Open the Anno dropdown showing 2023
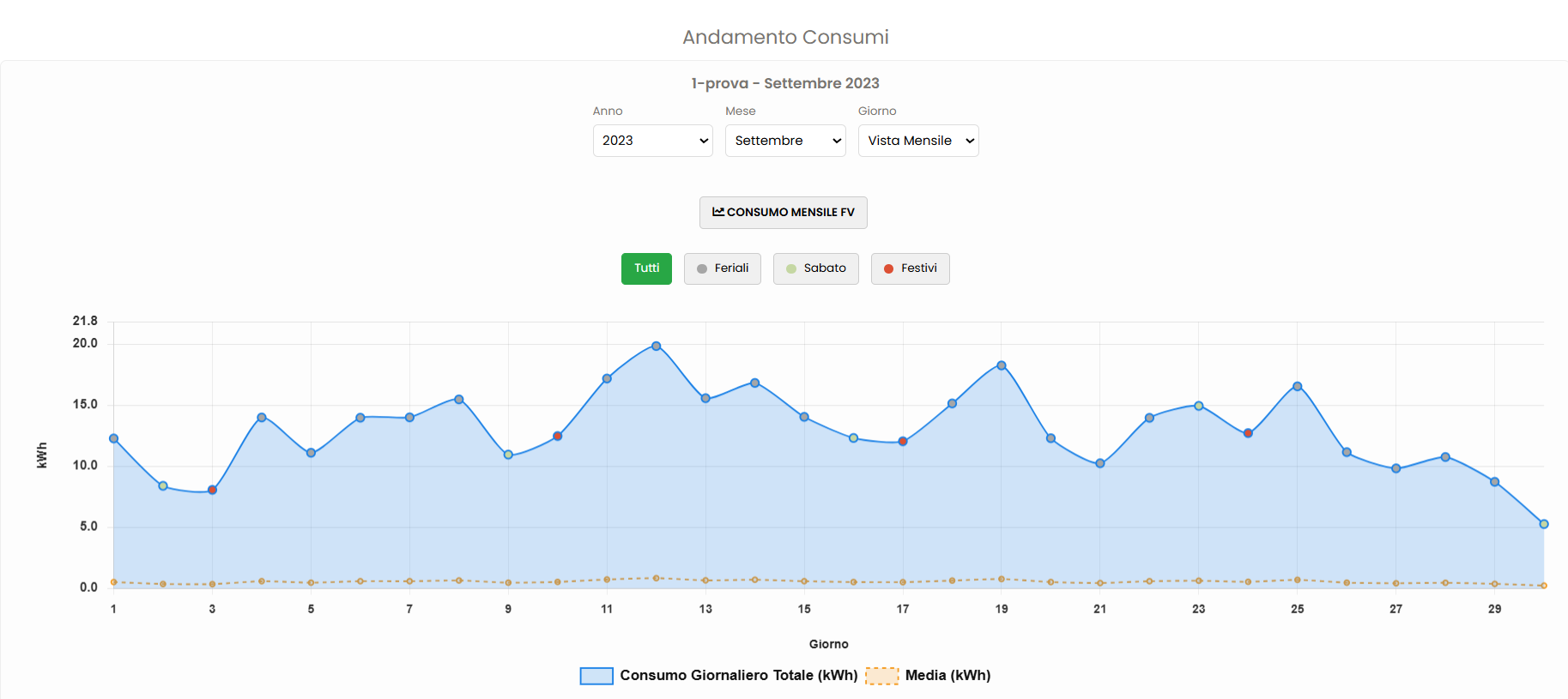The height and width of the screenshot is (699, 1568). coord(652,141)
